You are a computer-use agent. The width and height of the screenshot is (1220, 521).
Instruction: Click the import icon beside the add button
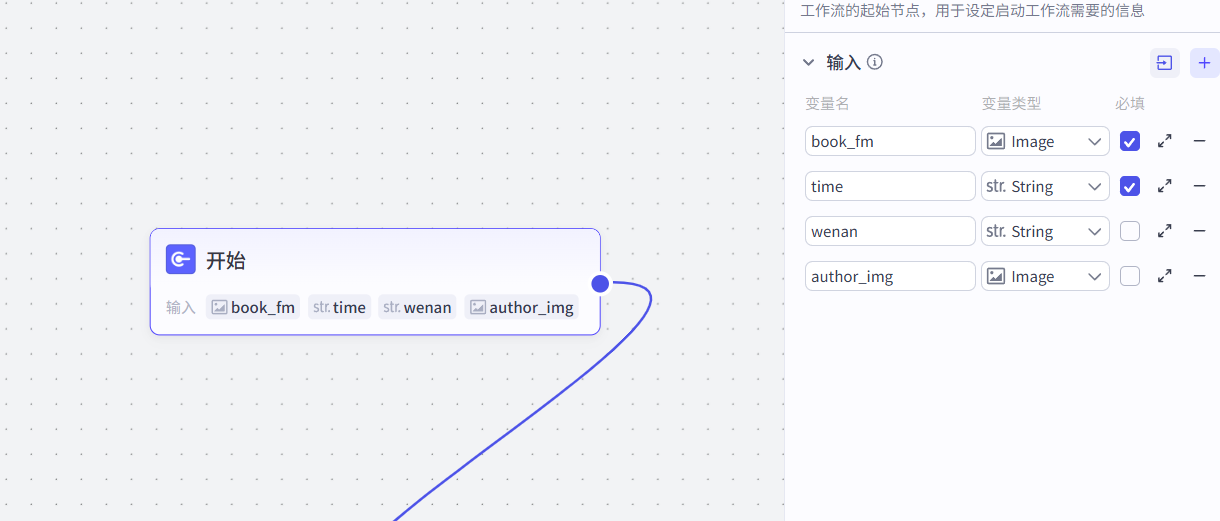point(1164,63)
